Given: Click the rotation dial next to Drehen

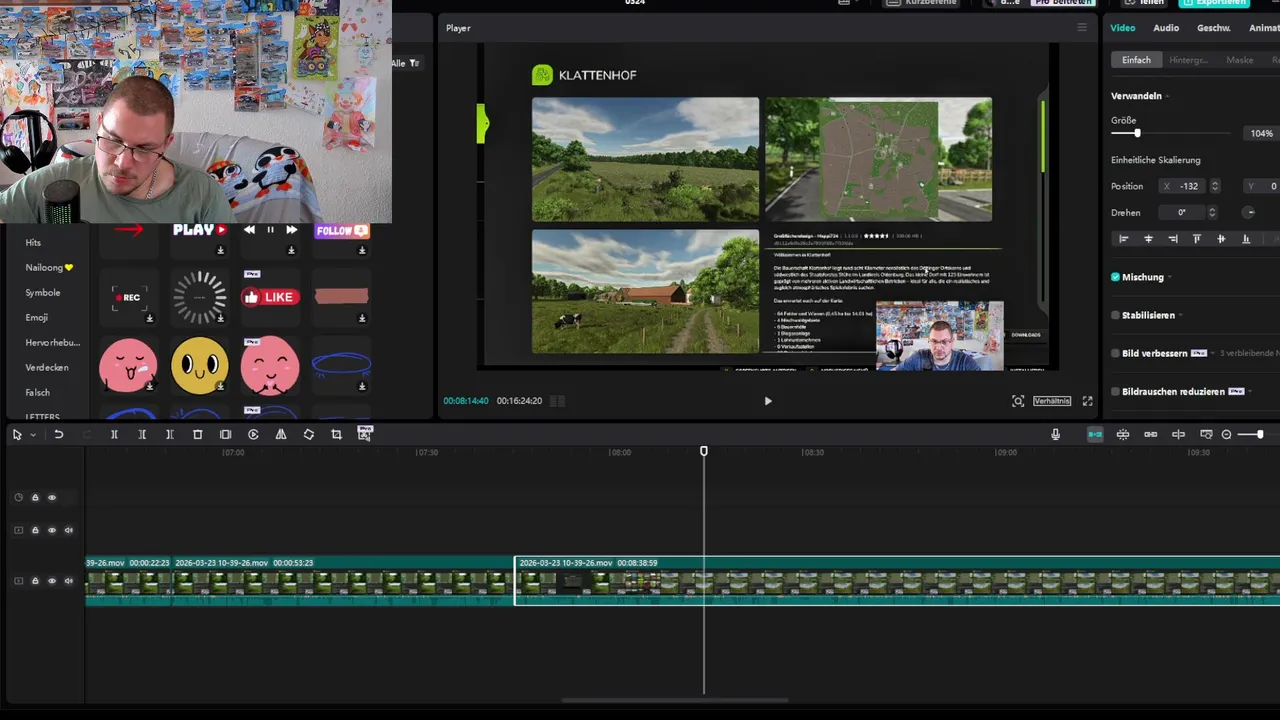Looking at the screenshot, I should click(1249, 212).
